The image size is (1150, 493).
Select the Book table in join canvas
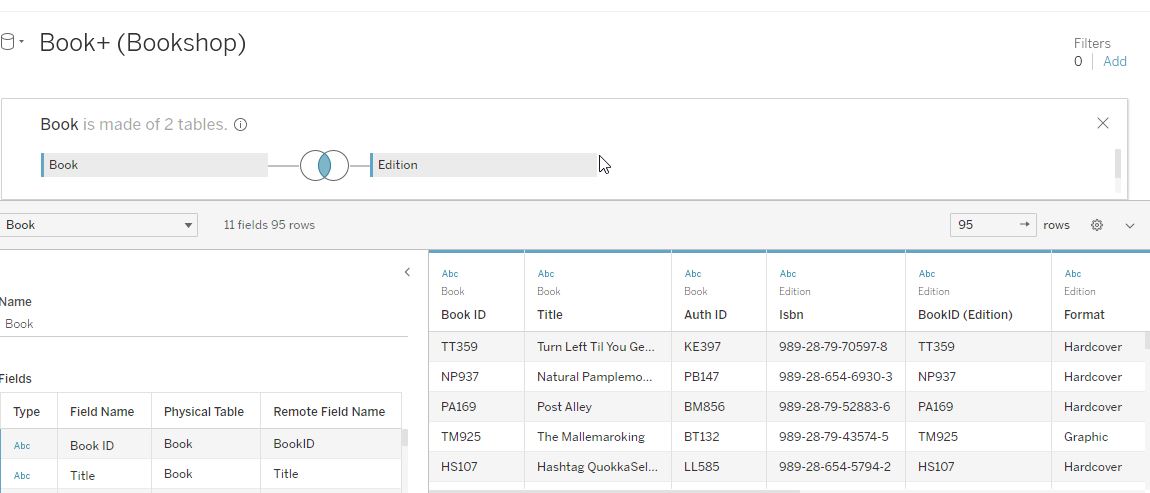click(x=155, y=165)
